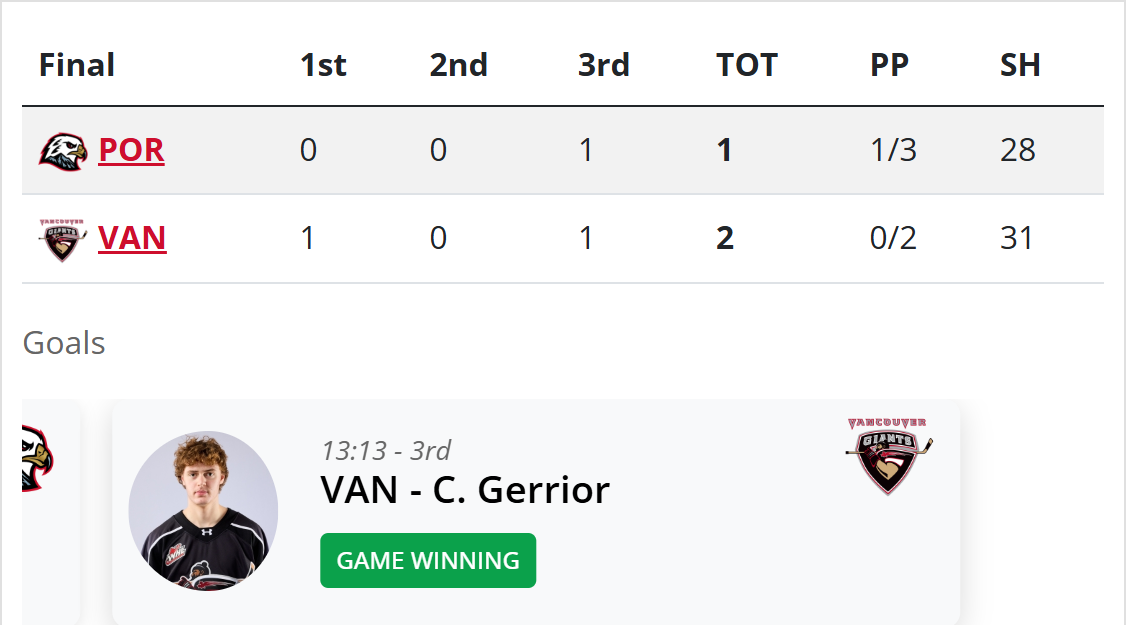The width and height of the screenshot is (1126, 625).
Task: Select C. Gerrior's player photo
Action: pyautogui.click(x=203, y=509)
